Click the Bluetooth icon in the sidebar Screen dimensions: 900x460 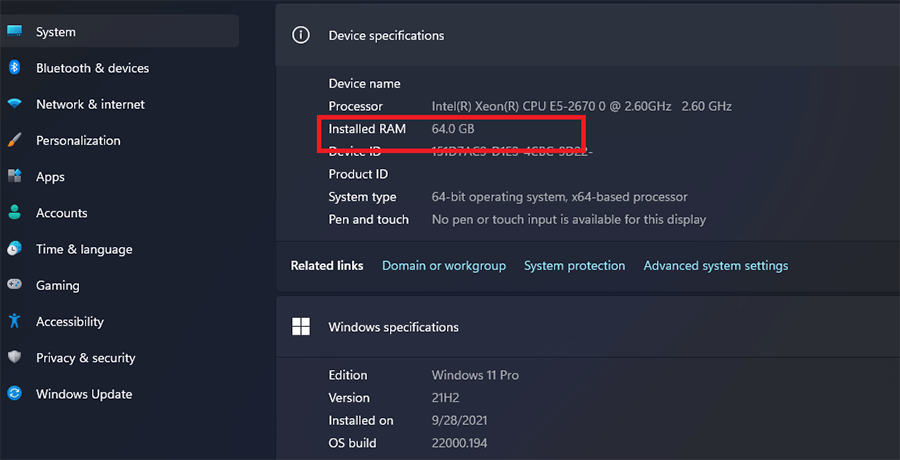[x=14, y=68]
